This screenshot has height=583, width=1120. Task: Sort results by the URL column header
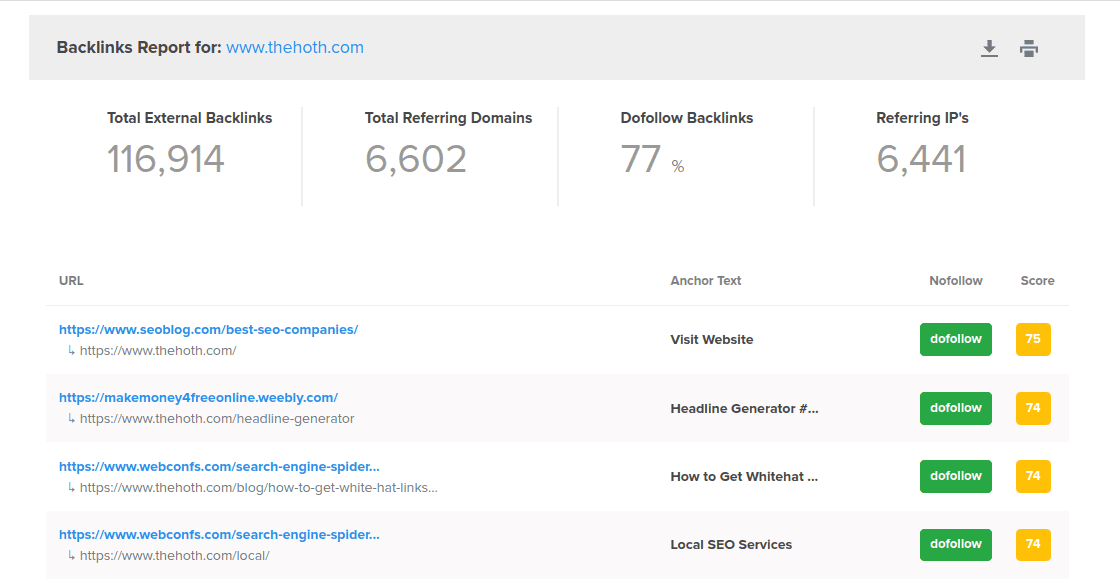point(71,280)
